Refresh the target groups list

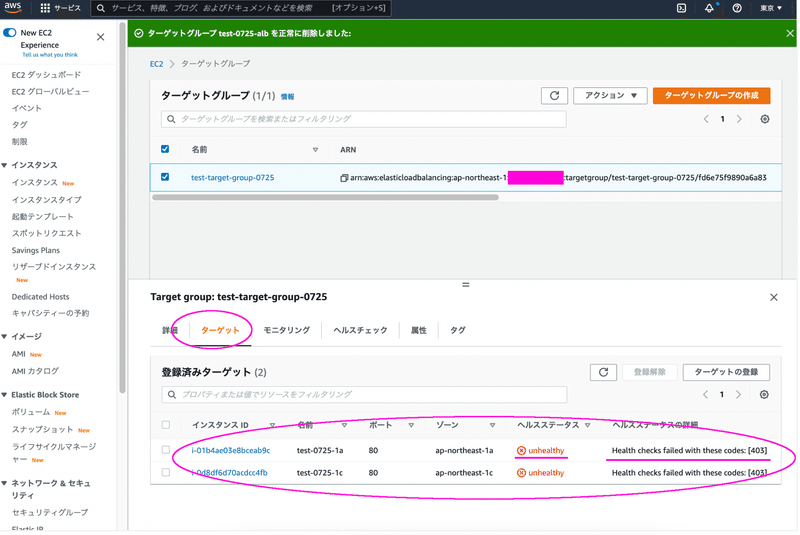(555, 95)
